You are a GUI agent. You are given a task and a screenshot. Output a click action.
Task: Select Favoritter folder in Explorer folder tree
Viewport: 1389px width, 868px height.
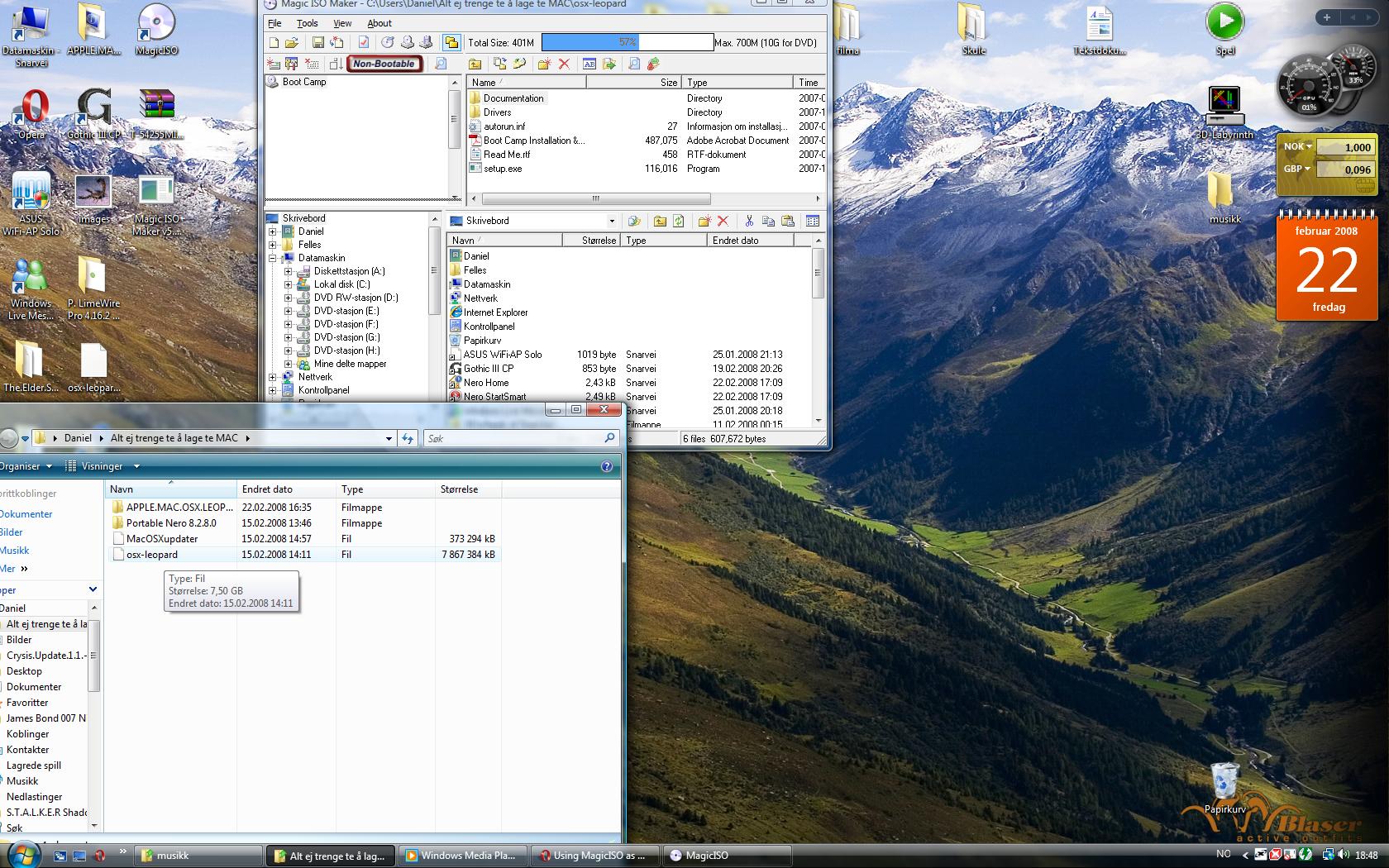tap(27, 703)
